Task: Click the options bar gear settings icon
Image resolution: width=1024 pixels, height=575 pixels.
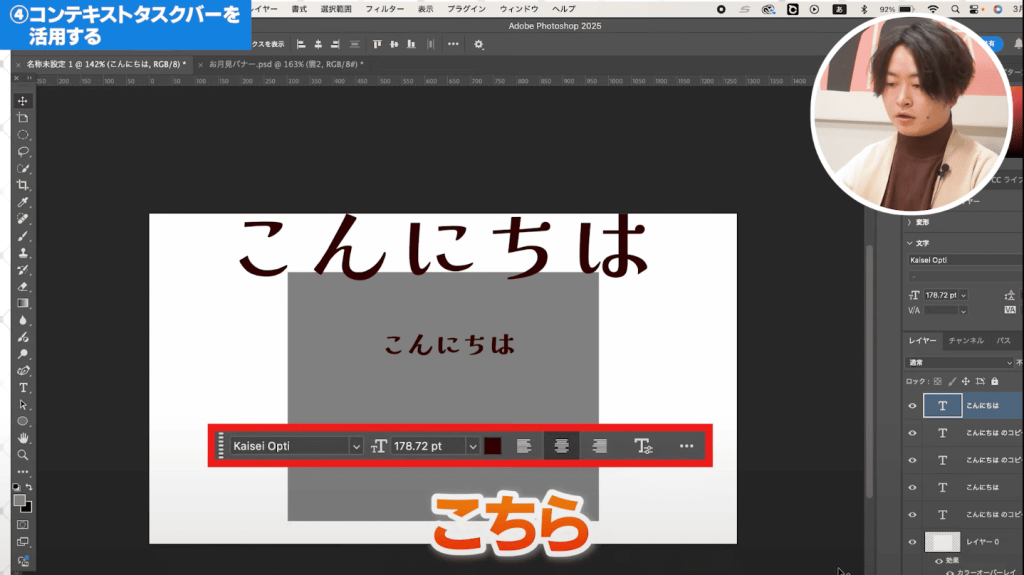Action: 479,44
